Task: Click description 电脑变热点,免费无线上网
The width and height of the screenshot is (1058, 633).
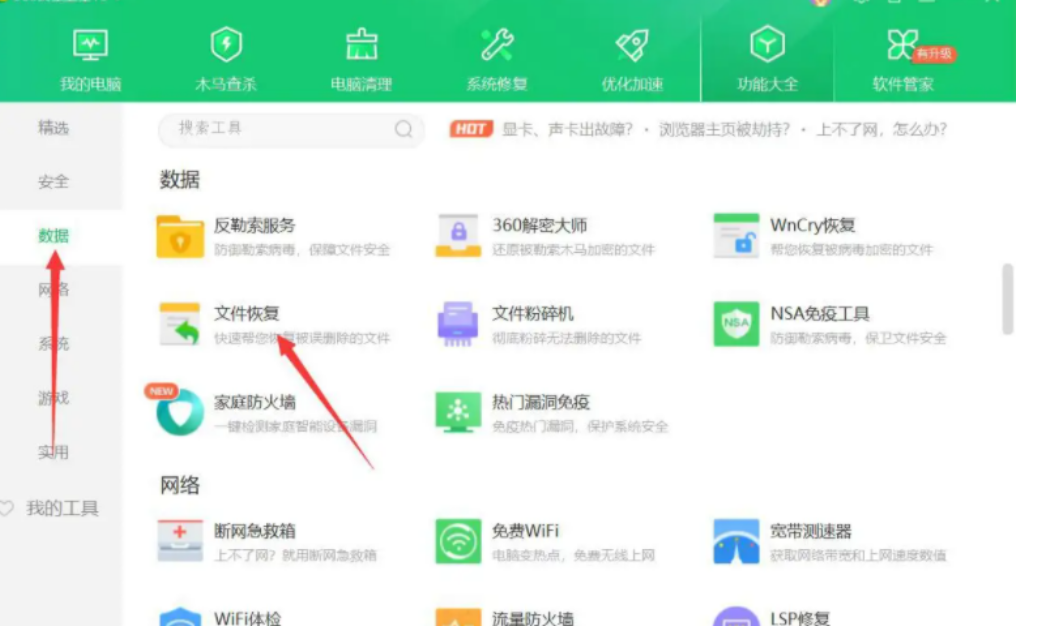Action: pyautogui.click(x=573, y=555)
